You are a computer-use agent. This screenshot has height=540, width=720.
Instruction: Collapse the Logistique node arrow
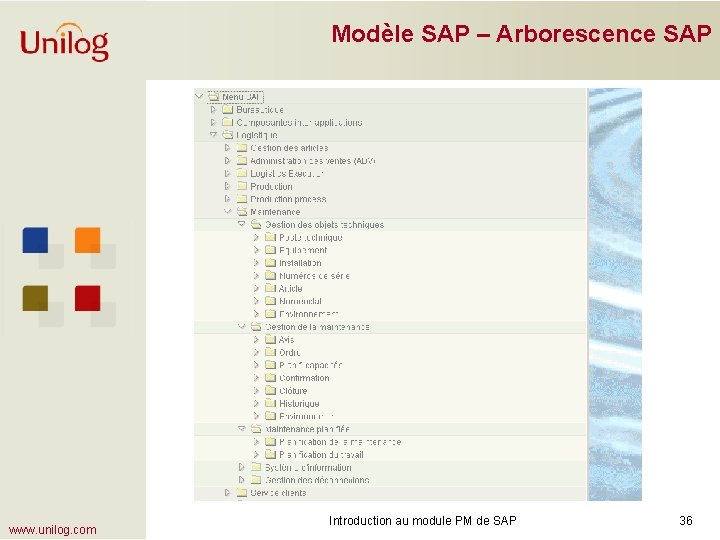point(213,135)
